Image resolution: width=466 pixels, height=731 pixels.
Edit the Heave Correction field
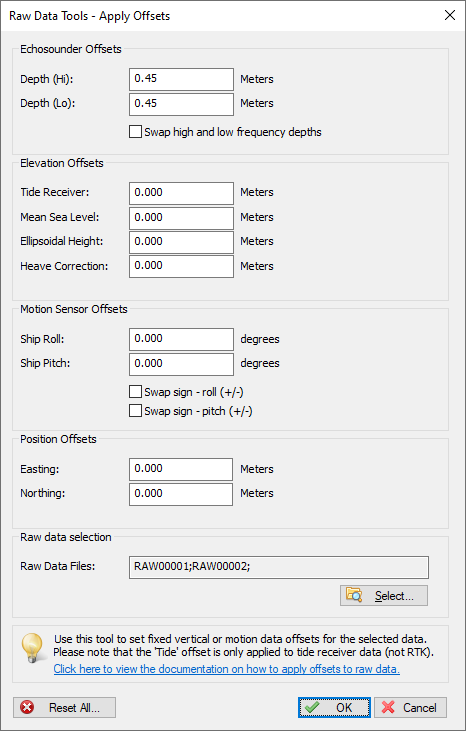tap(181, 266)
